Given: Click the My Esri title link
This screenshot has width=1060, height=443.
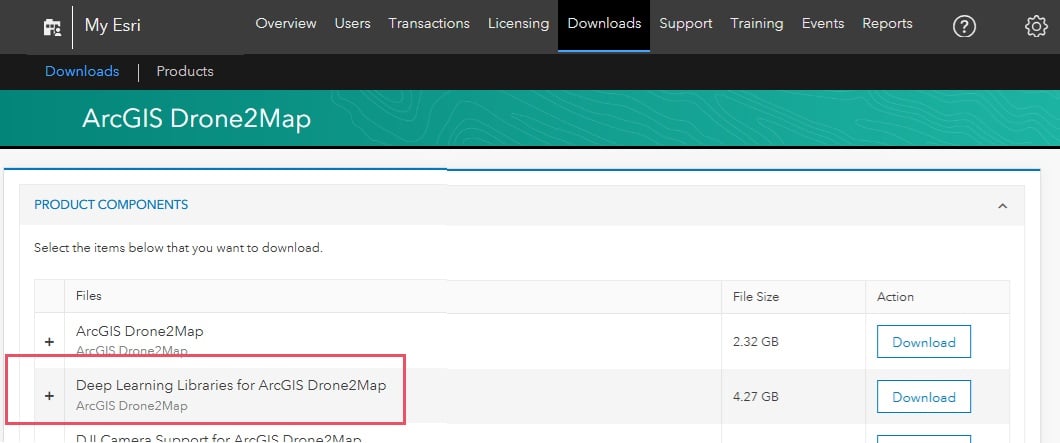Looking at the screenshot, I should (113, 26).
